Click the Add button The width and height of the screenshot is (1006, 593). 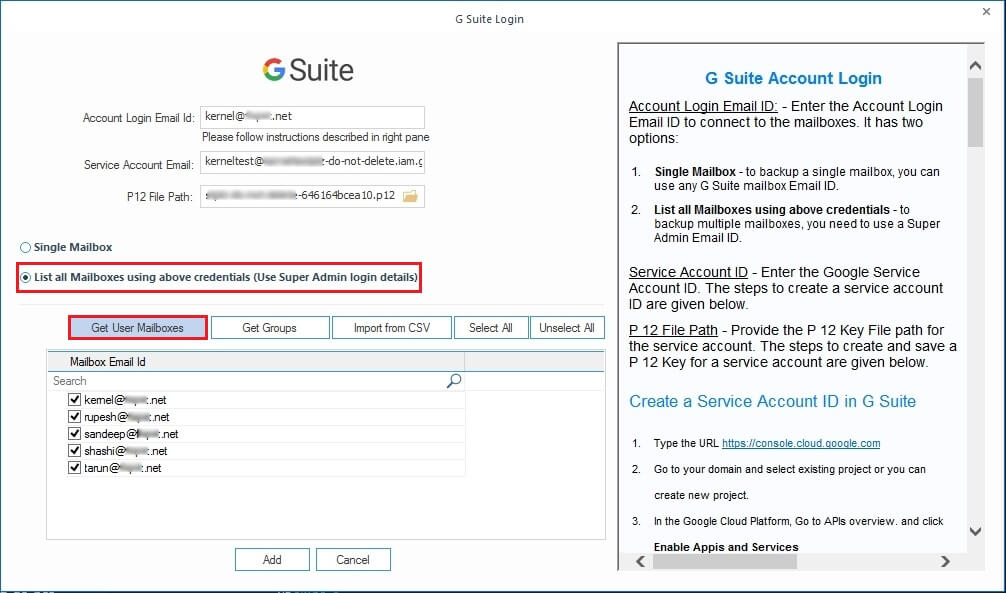tap(272, 560)
